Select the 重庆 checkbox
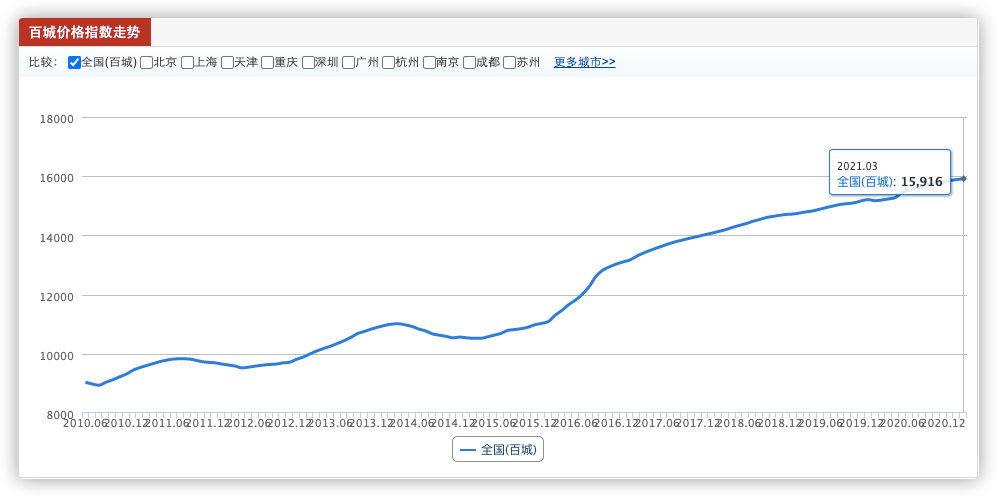 coord(268,62)
